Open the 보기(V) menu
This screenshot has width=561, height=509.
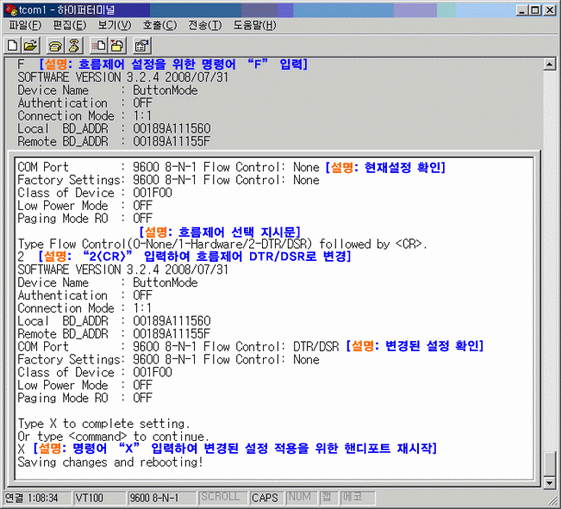[x=114, y=25]
